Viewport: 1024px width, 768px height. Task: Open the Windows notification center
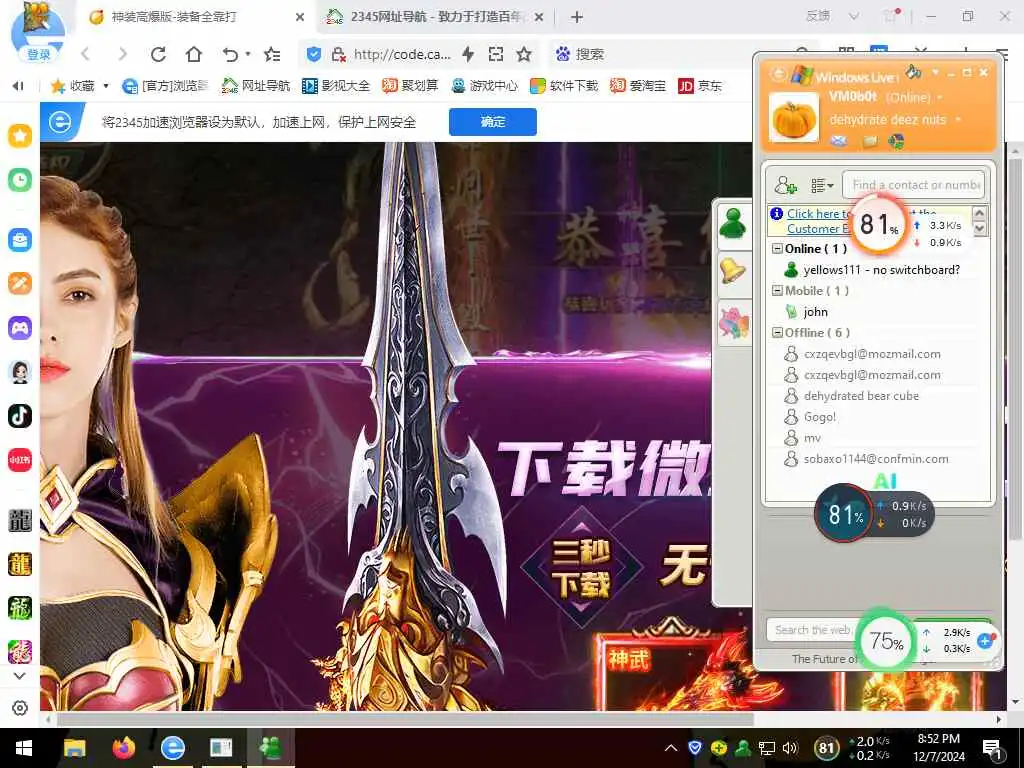coord(993,748)
